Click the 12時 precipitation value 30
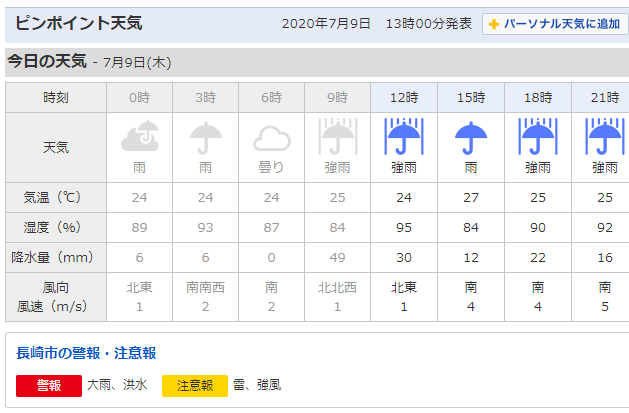Screen dimensions: 629x413 (x=404, y=257)
